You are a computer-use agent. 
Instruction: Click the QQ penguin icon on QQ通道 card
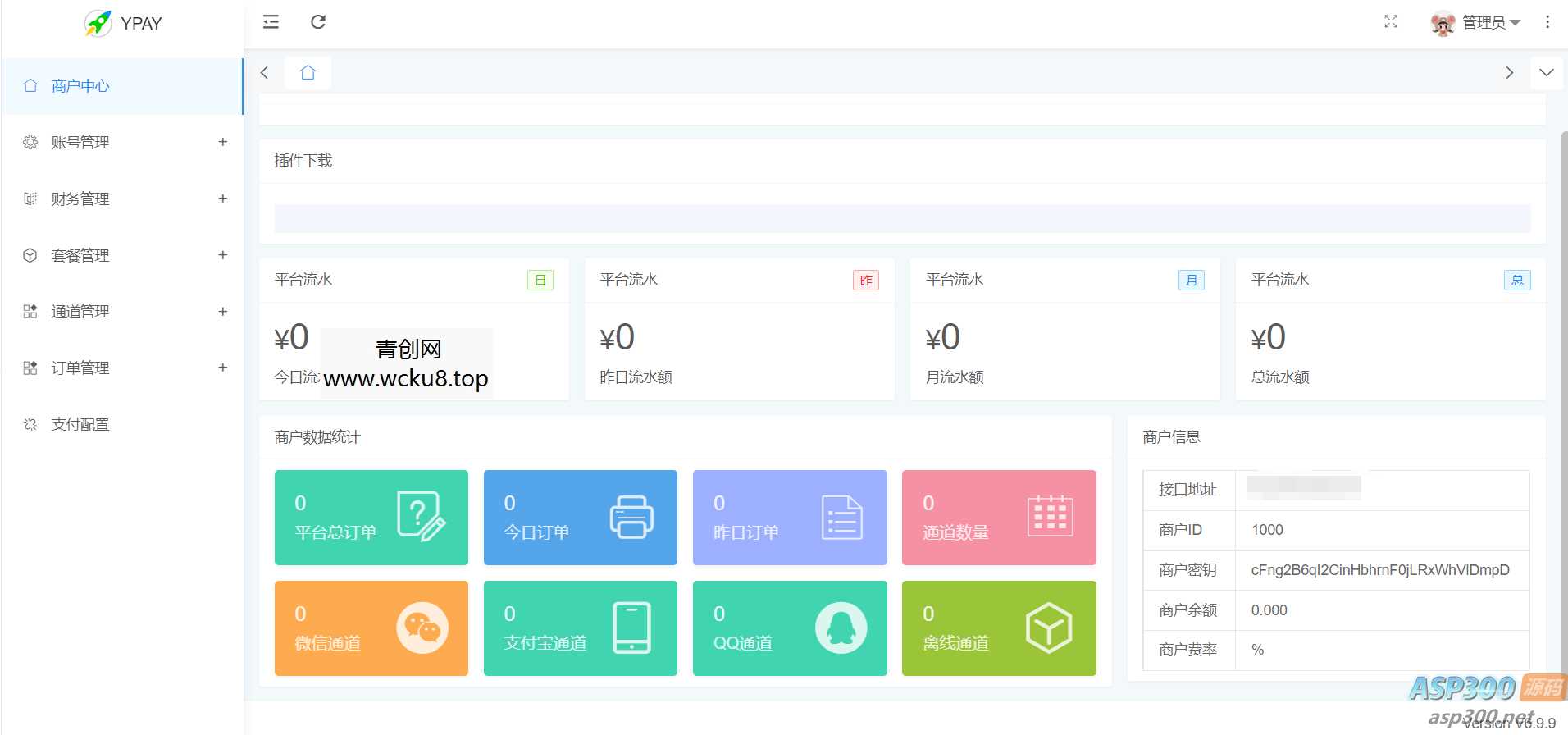tap(841, 628)
